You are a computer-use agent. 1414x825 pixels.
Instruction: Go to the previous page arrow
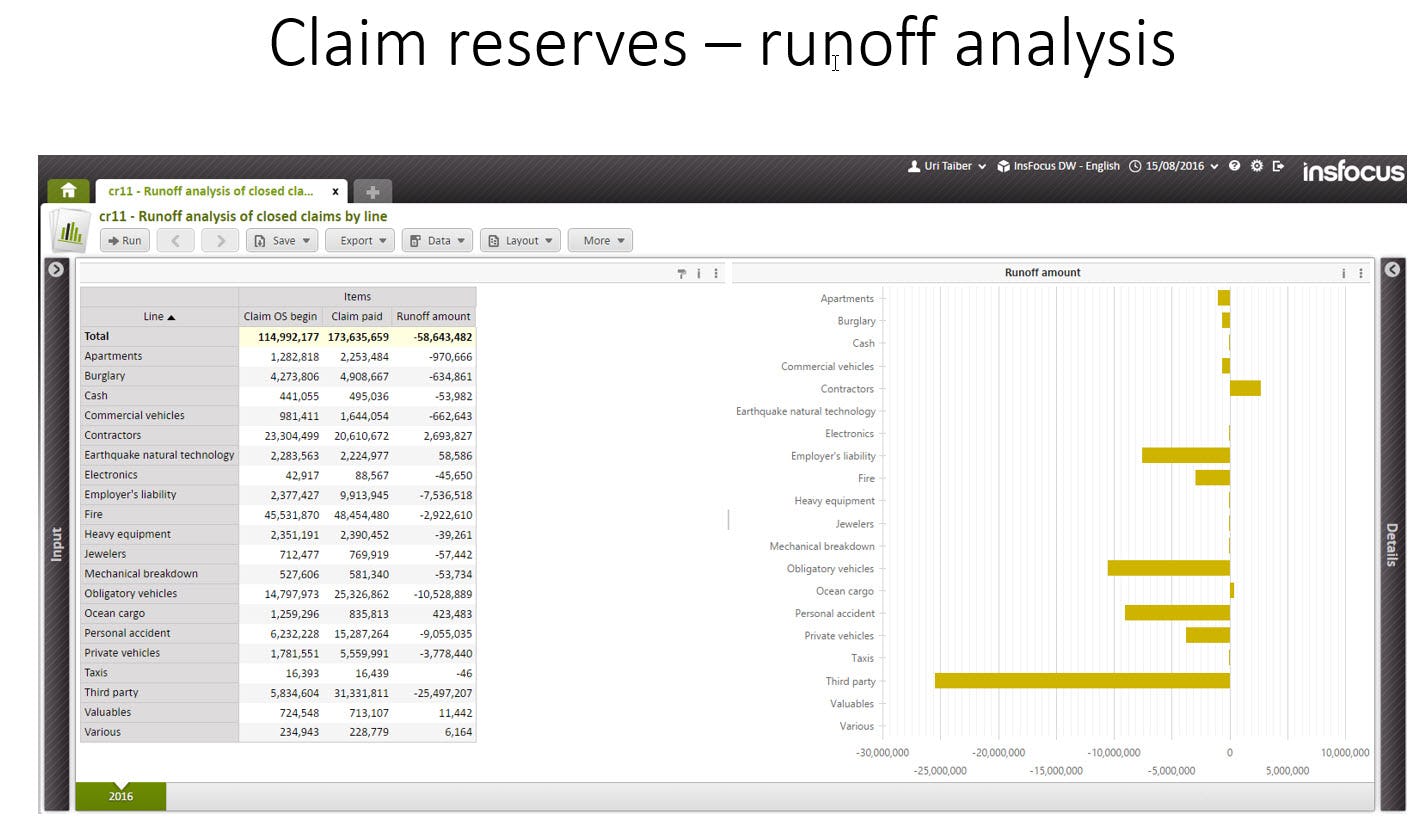[175, 240]
